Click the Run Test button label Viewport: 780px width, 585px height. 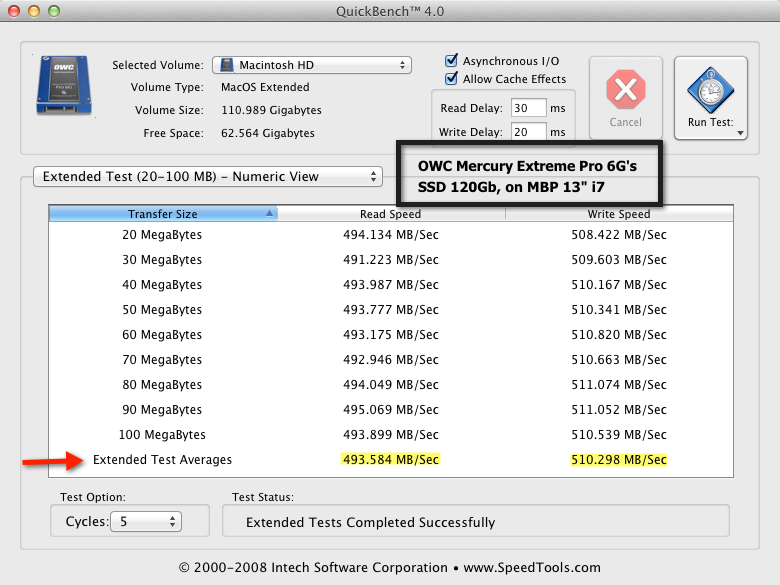(x=710, y=122)
